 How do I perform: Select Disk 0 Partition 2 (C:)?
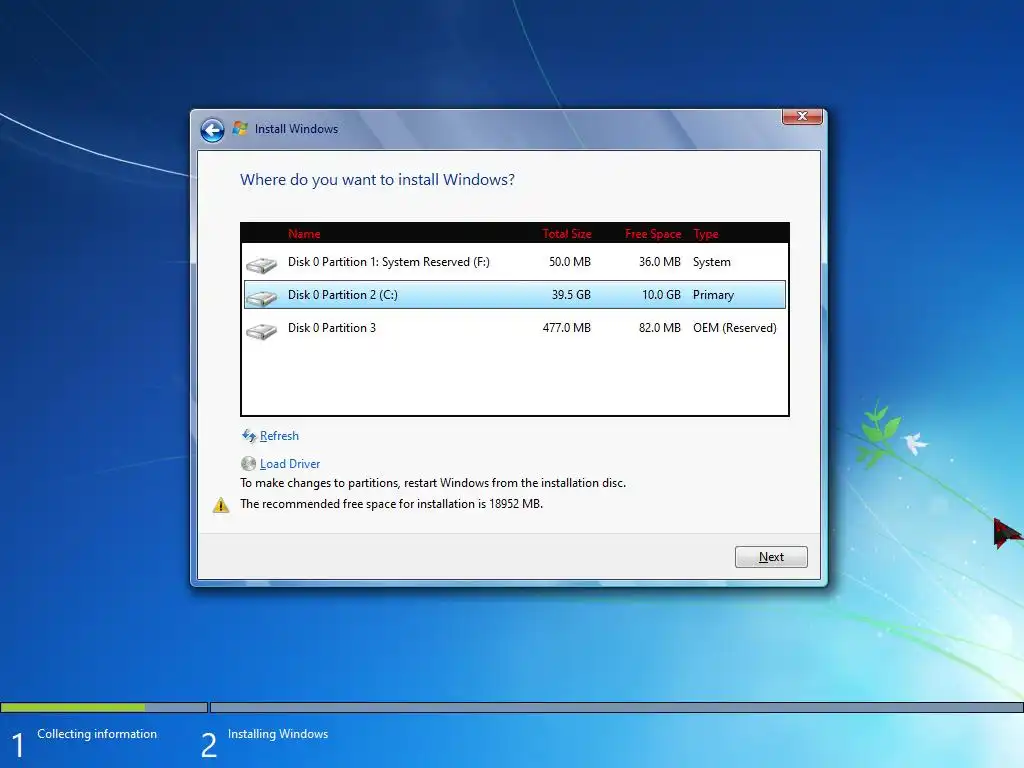515,295
